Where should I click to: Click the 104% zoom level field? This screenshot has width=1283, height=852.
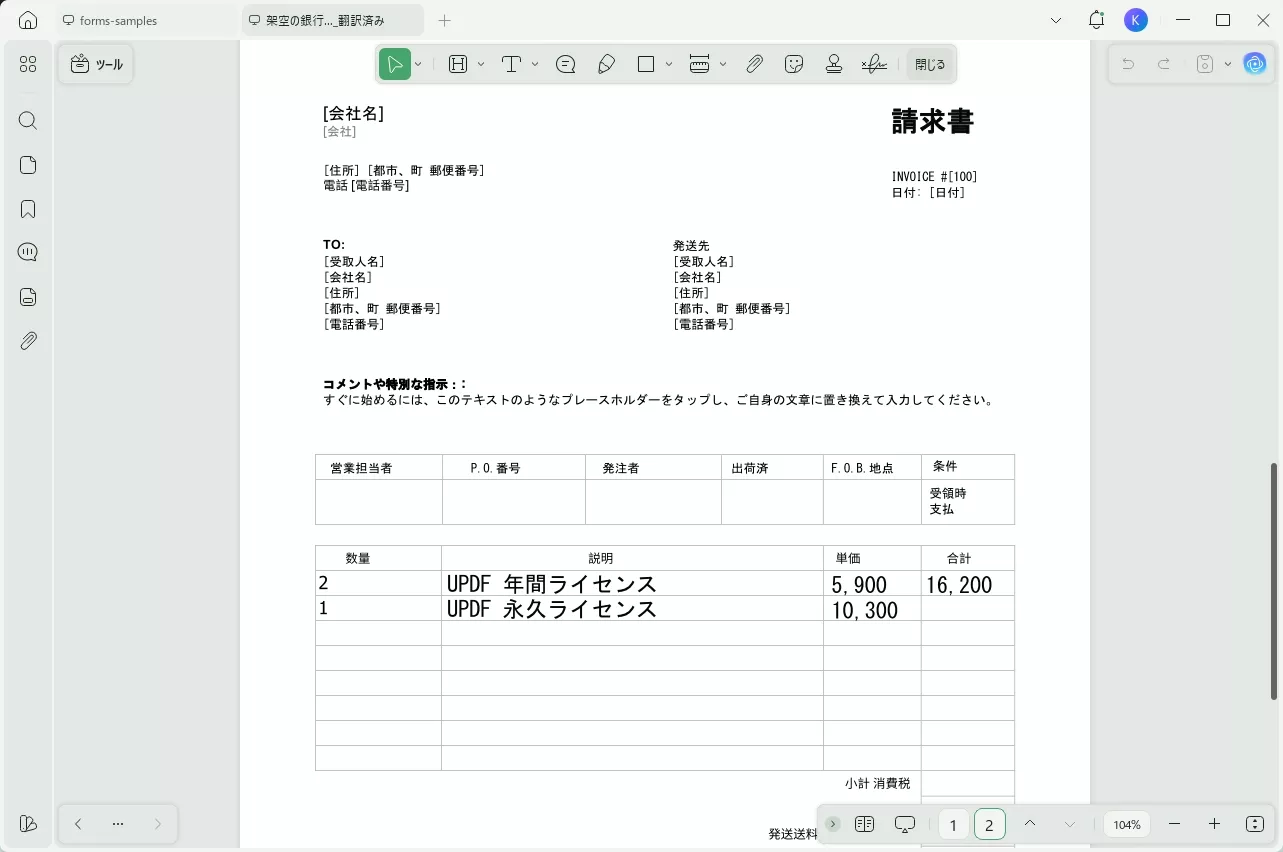pyautogui.click(x=1126, y=824)
